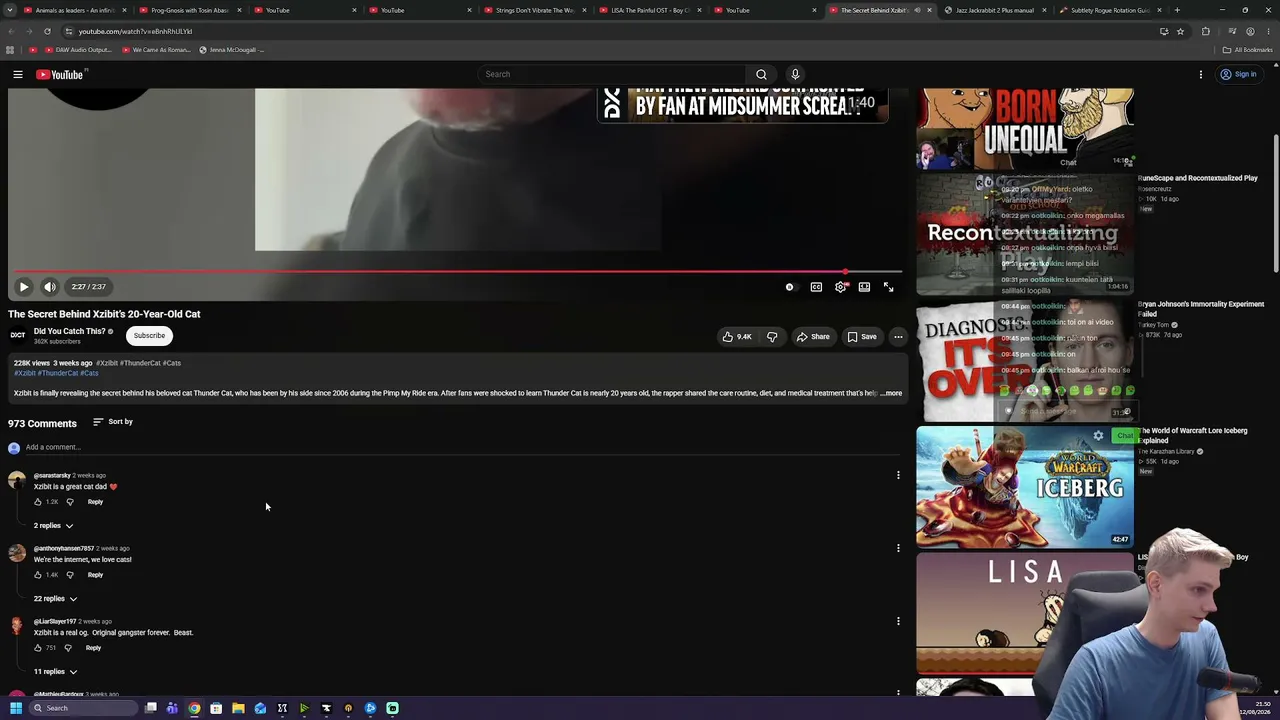Subscribe to Did You Catch This?
Image resolution: width=1280 pixels, height=720 pixels.
click(x=149, y=335)
